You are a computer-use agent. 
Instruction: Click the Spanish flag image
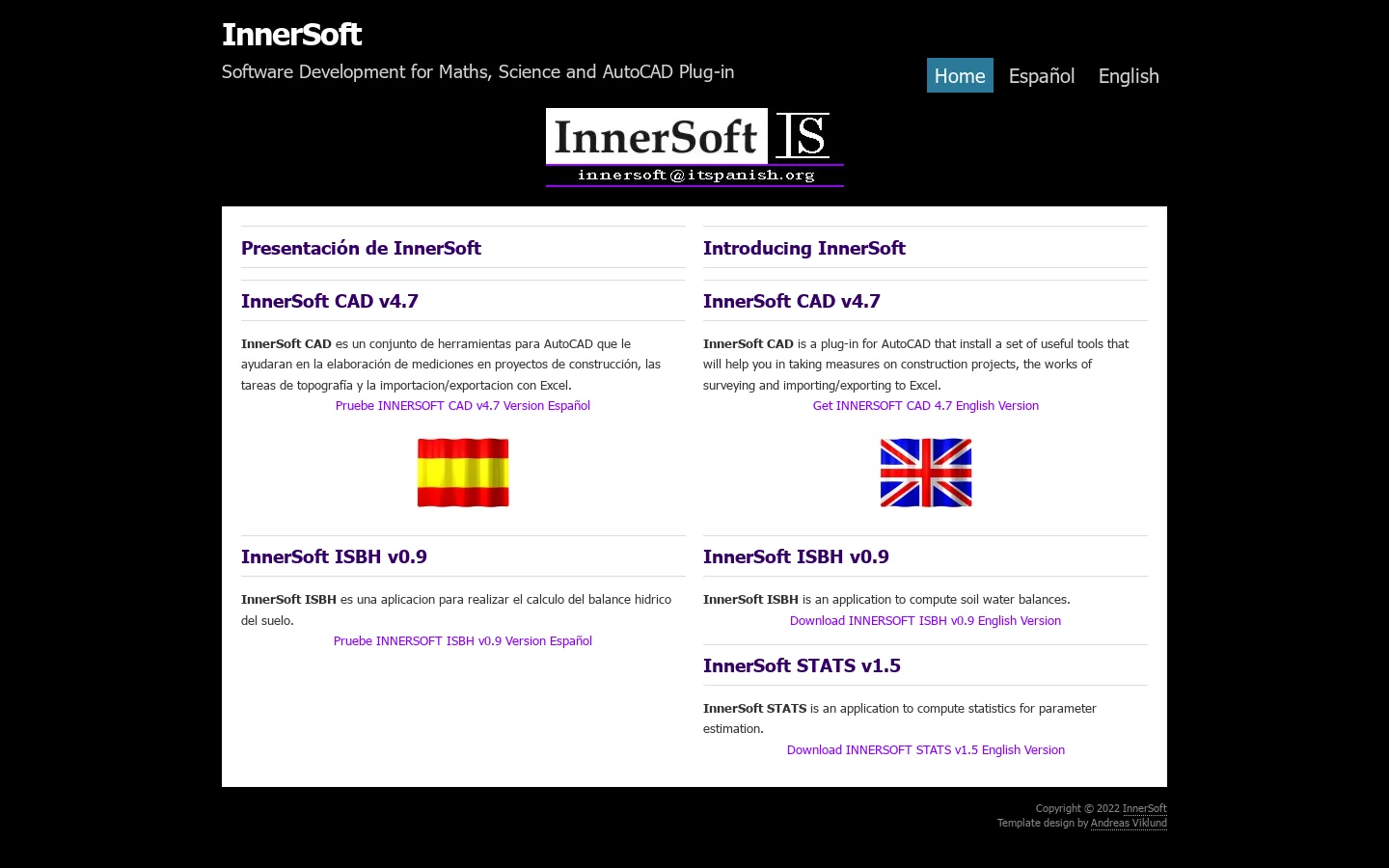(x=463, y=473)
